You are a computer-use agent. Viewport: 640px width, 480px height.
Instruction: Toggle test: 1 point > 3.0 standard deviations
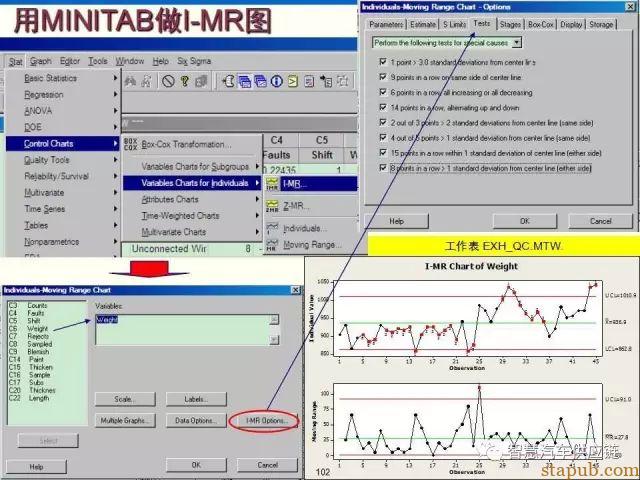pyautogui.click(x=383, y=62)
